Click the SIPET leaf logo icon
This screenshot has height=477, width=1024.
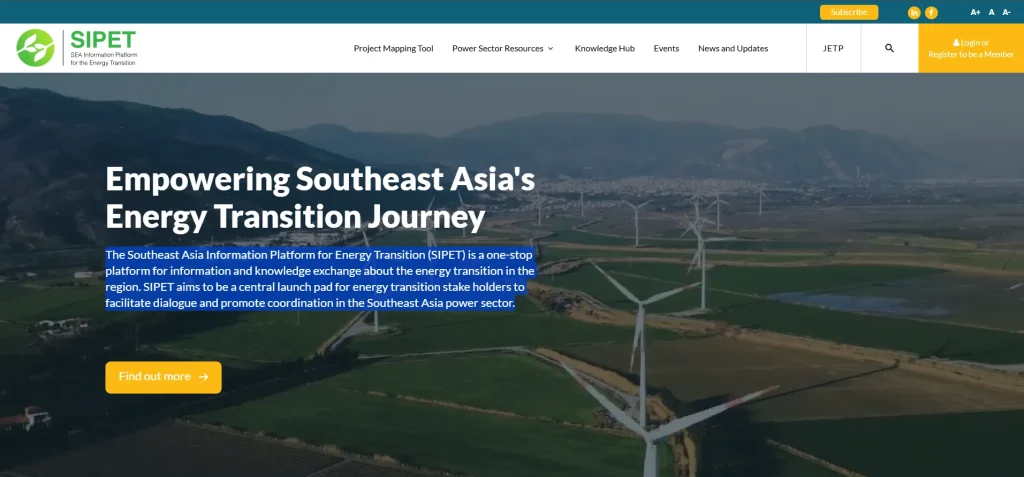[x=35, y=48]
